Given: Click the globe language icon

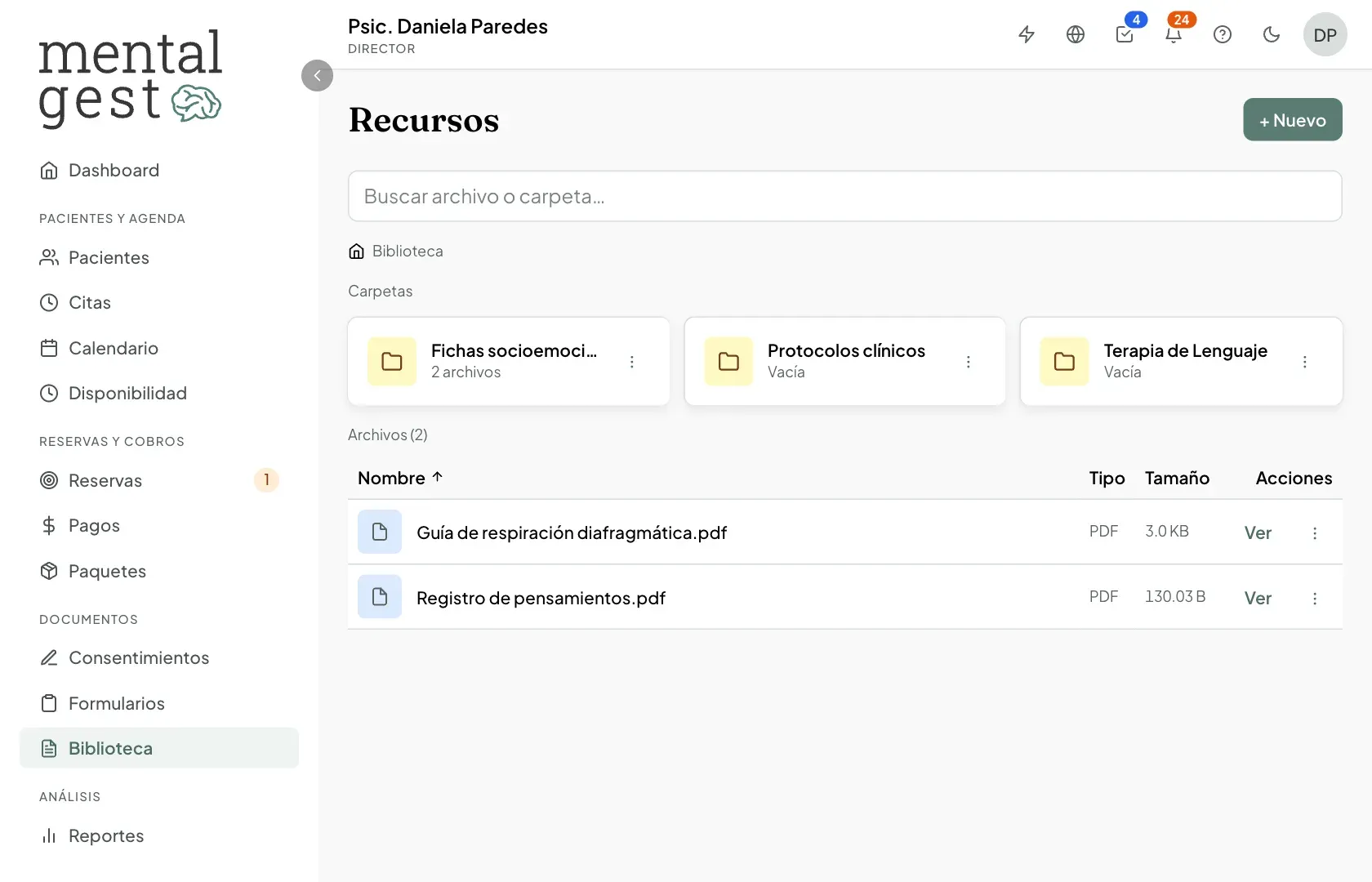Looking at the screenshot, I should coord(1076,34).
